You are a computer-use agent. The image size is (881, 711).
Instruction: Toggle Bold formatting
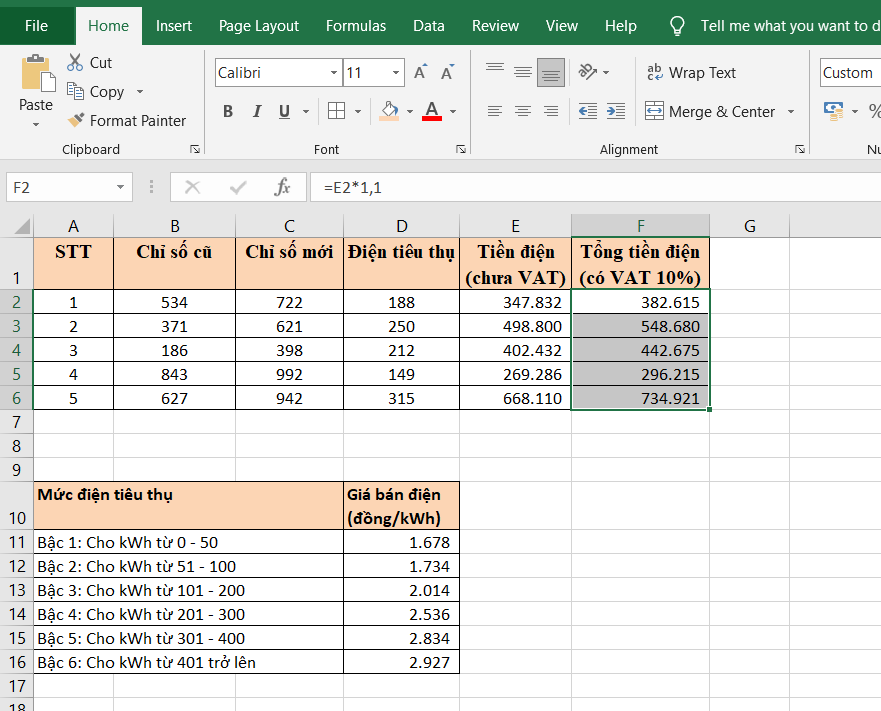[x=228, y=111]
